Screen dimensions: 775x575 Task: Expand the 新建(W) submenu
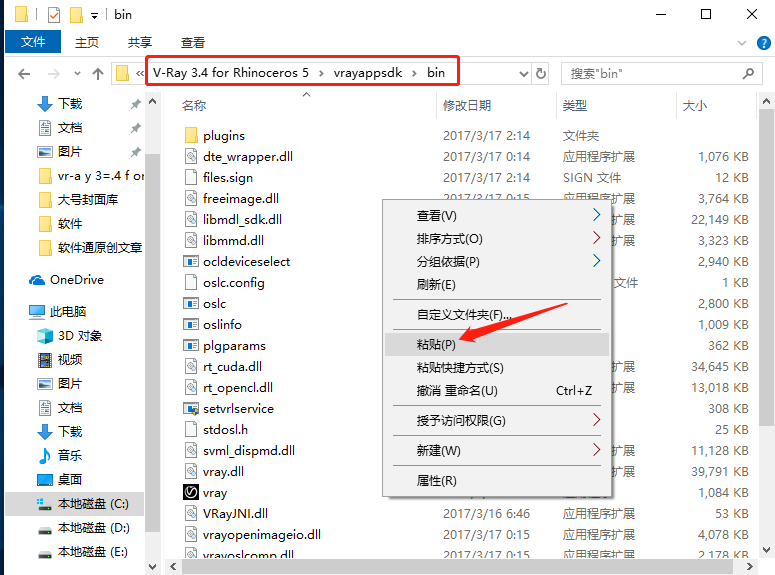coord(597,450)
